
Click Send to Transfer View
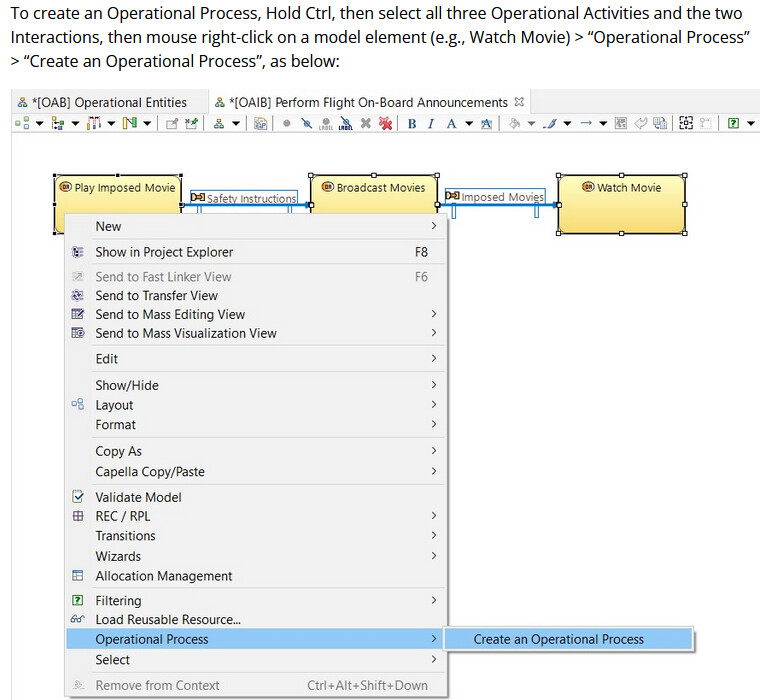156,295
